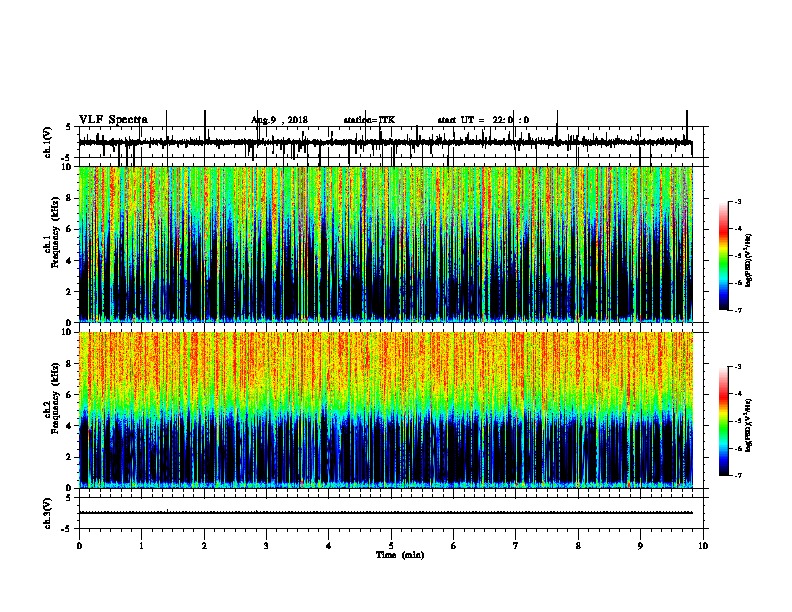The width and height of the screenshot is (792, 612).
Task: Click the "4" tick on the time axis
Action: coord(328,546)
